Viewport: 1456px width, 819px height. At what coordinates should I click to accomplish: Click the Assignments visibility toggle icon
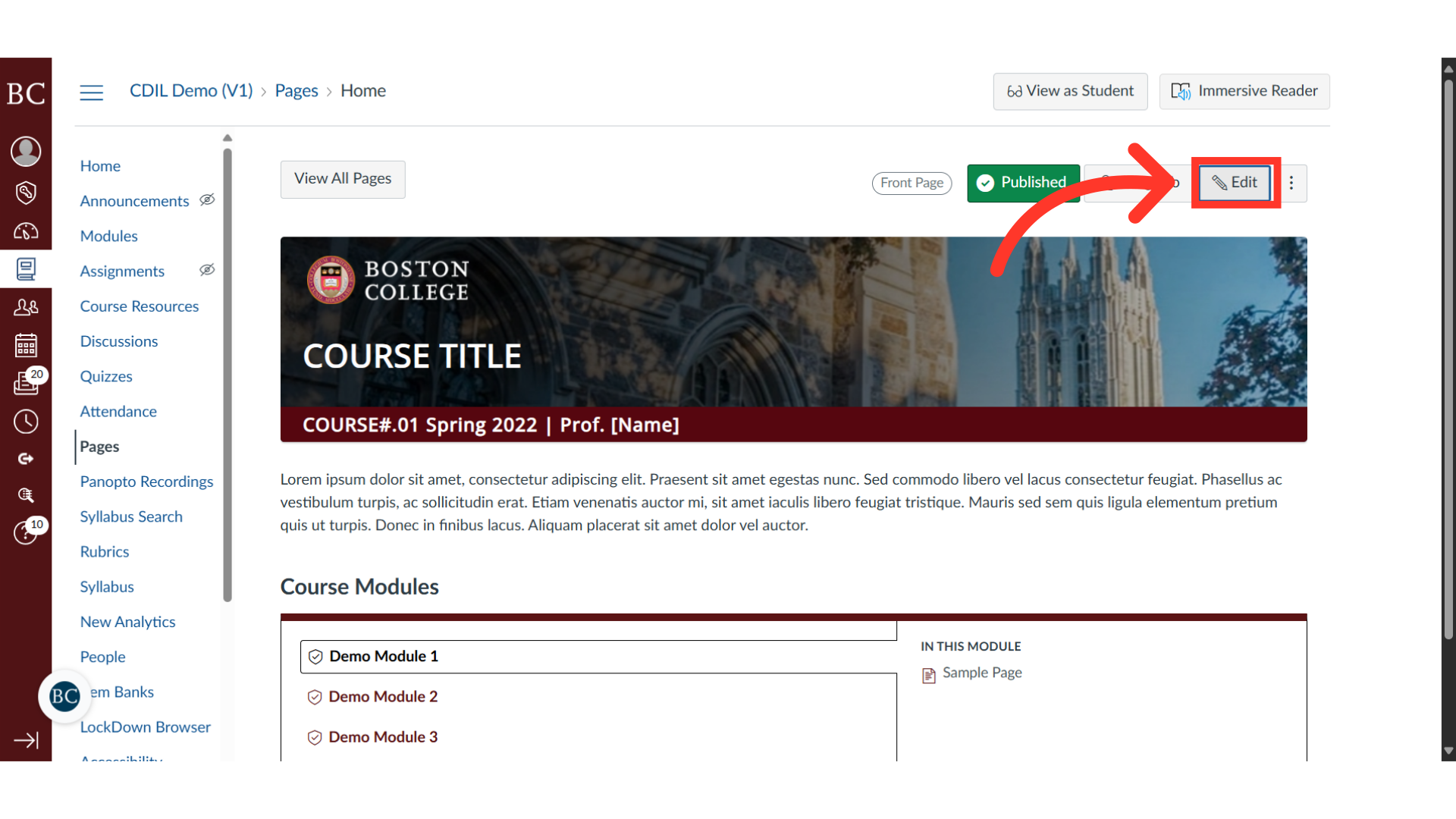(207, 270)
